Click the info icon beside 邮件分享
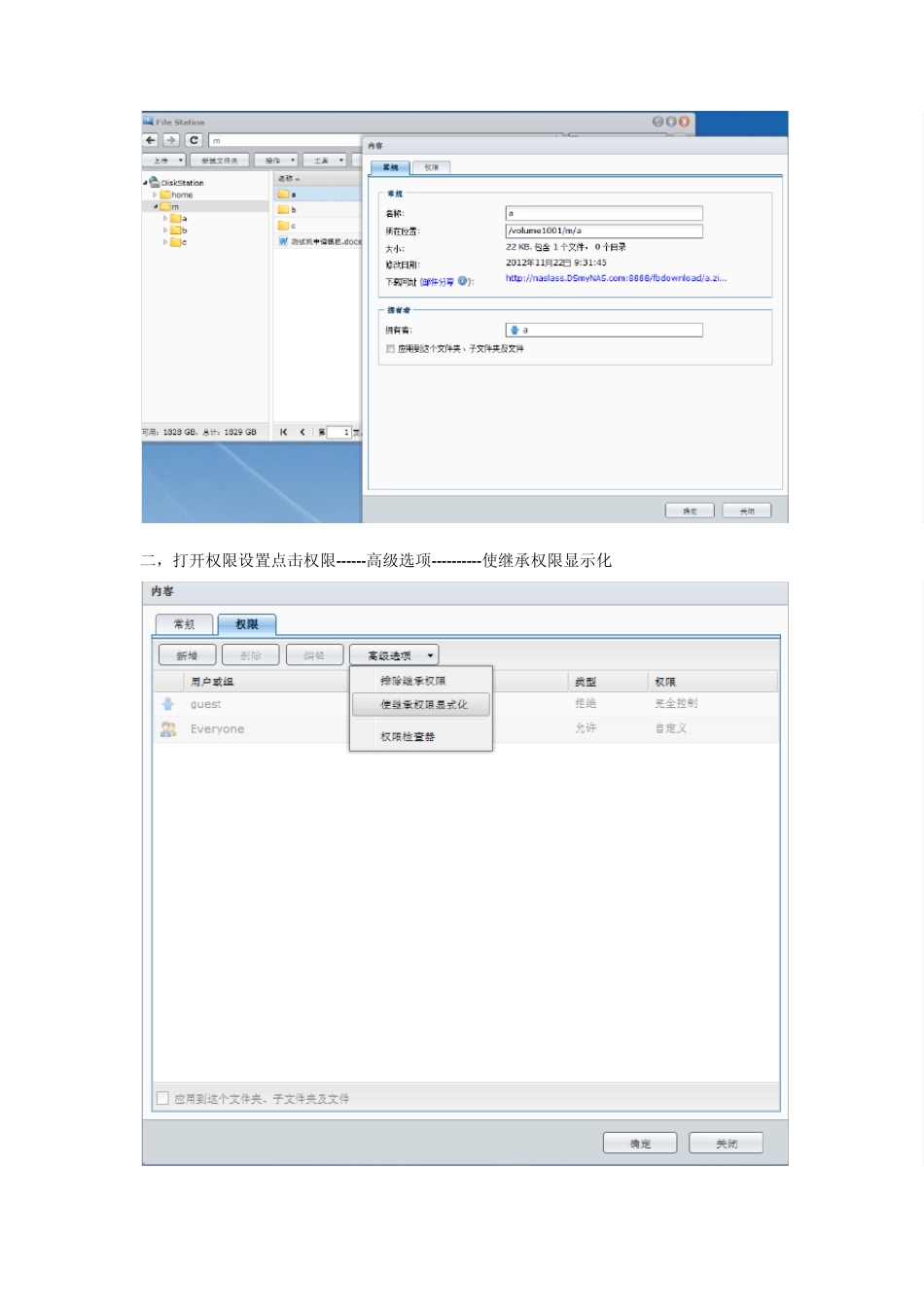 pyautogui.click(x=463, y=281)
